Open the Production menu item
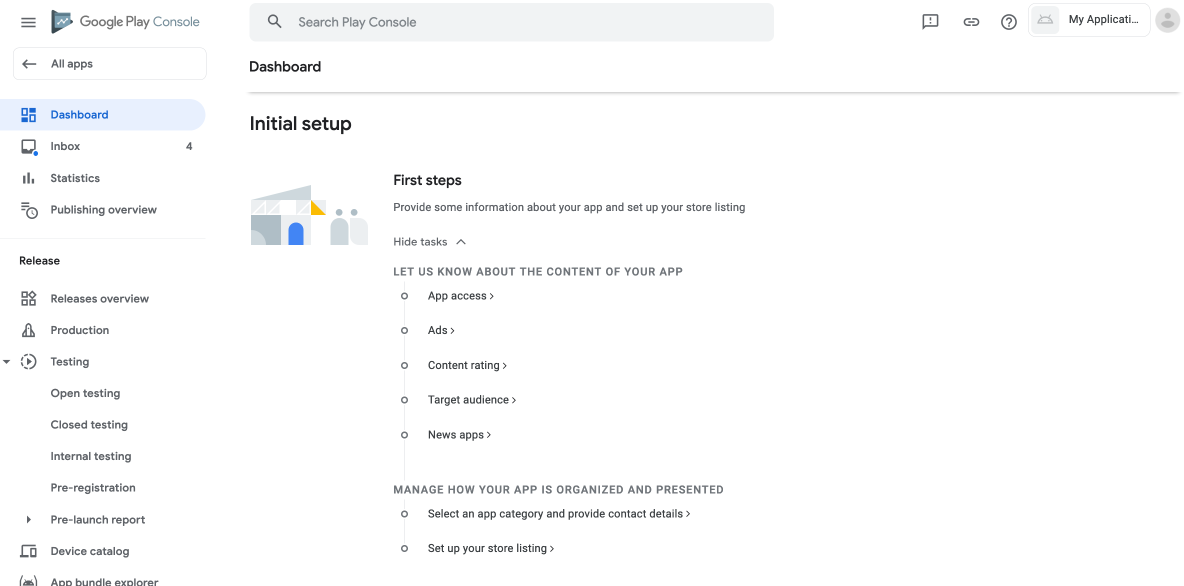Viewport: 1184px width, 586px height. point(79,330)
